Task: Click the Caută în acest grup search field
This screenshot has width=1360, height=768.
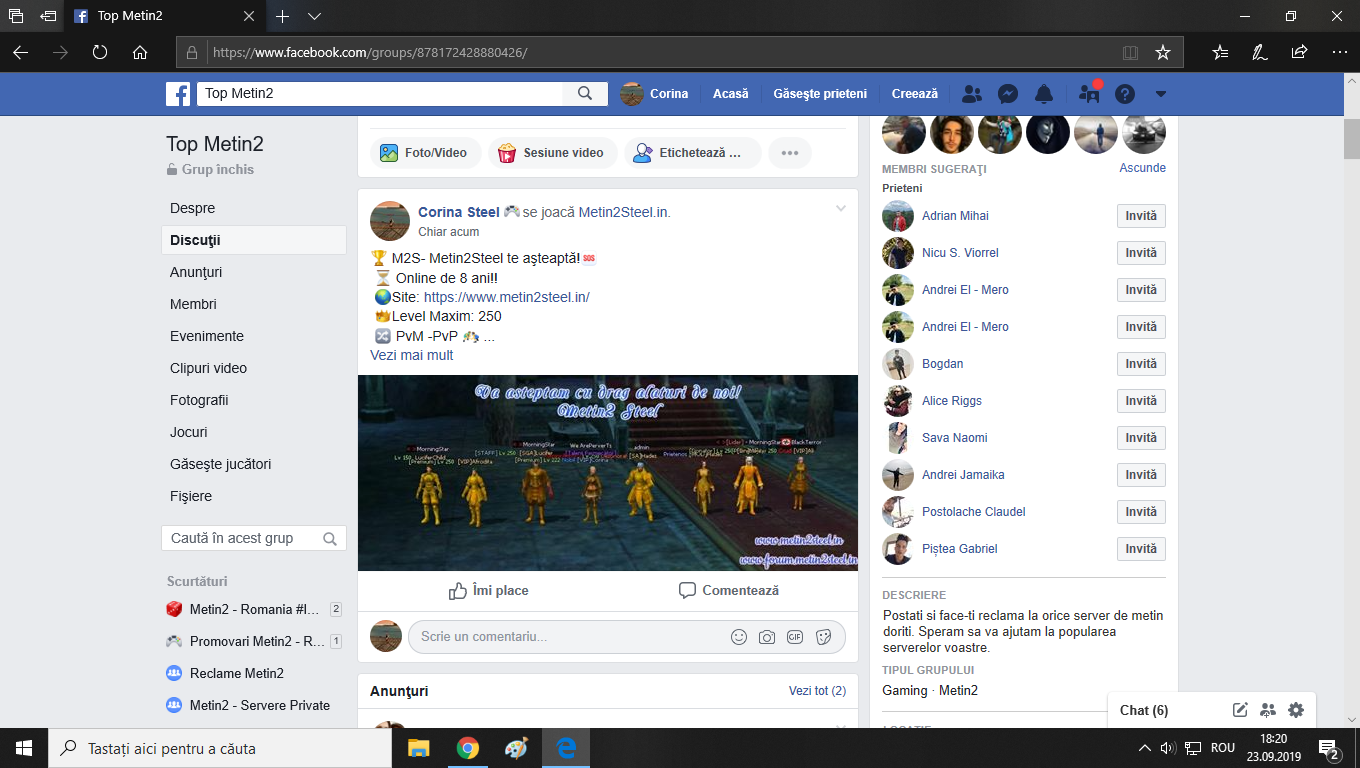Action: click(254, 538)
